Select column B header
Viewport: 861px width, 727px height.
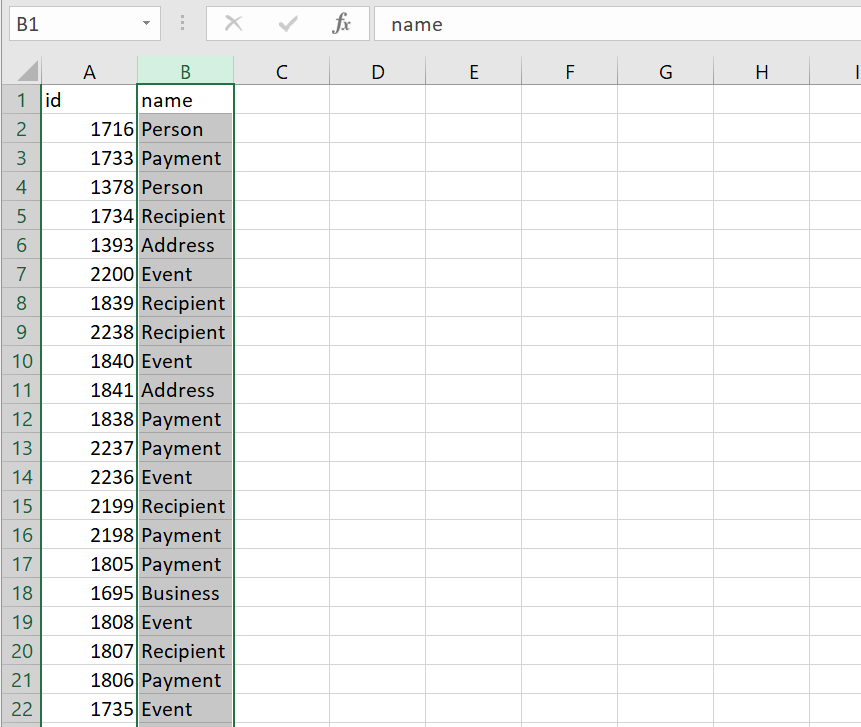(x=186, y=72)
